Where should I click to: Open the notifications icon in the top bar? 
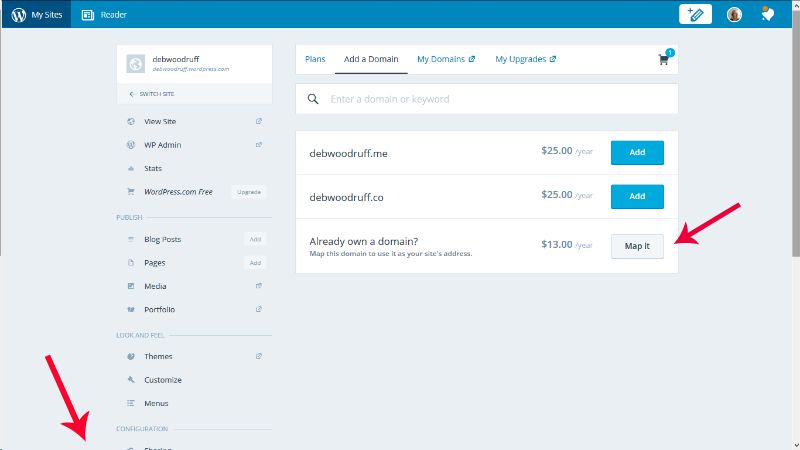[x=767, y=14]
